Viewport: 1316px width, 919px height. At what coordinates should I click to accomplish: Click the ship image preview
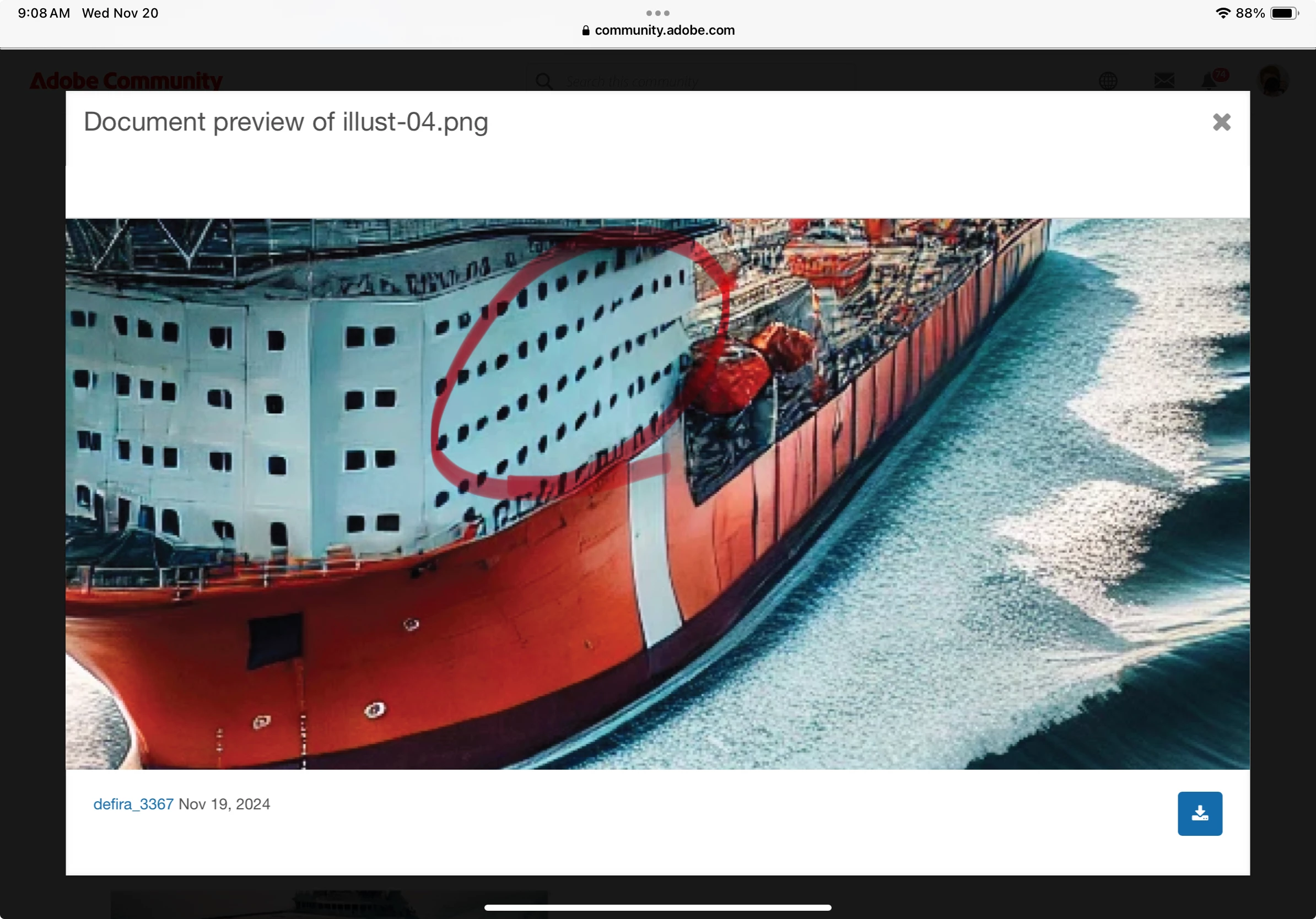[x=657, y=493]
